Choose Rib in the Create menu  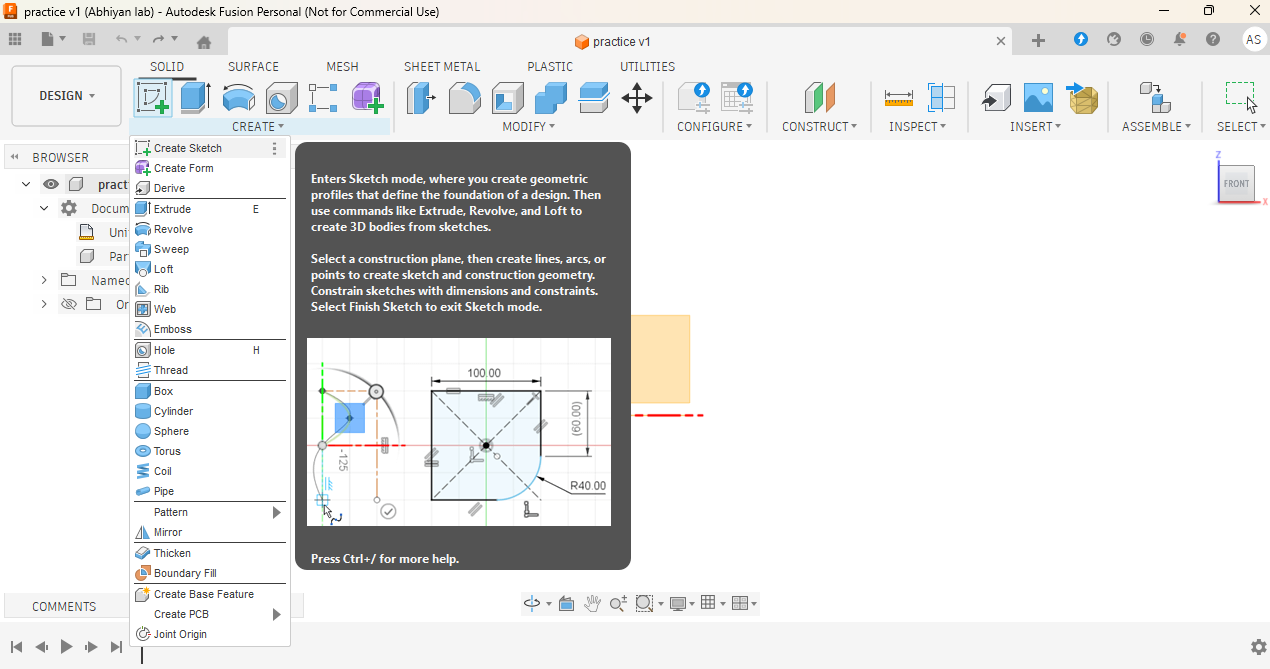click(209, 289)
